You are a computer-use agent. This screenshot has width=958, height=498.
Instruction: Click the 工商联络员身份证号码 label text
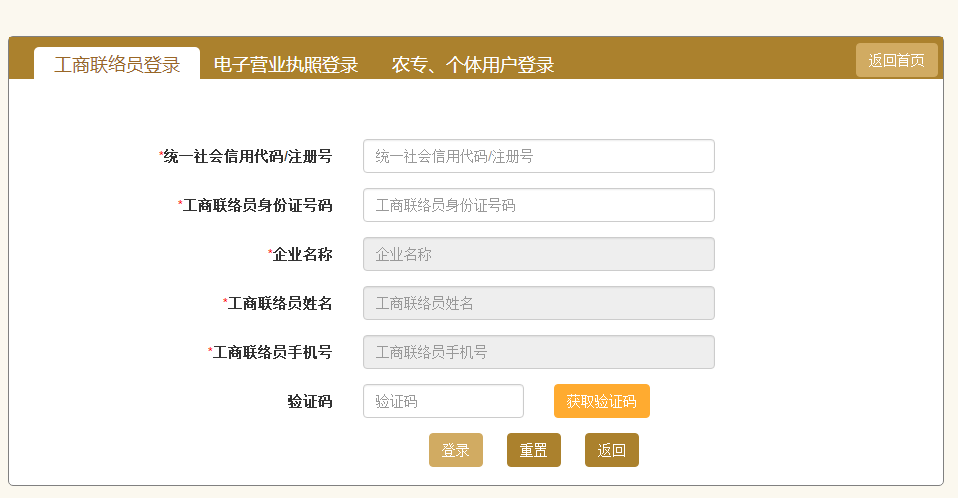click(257, 205)
